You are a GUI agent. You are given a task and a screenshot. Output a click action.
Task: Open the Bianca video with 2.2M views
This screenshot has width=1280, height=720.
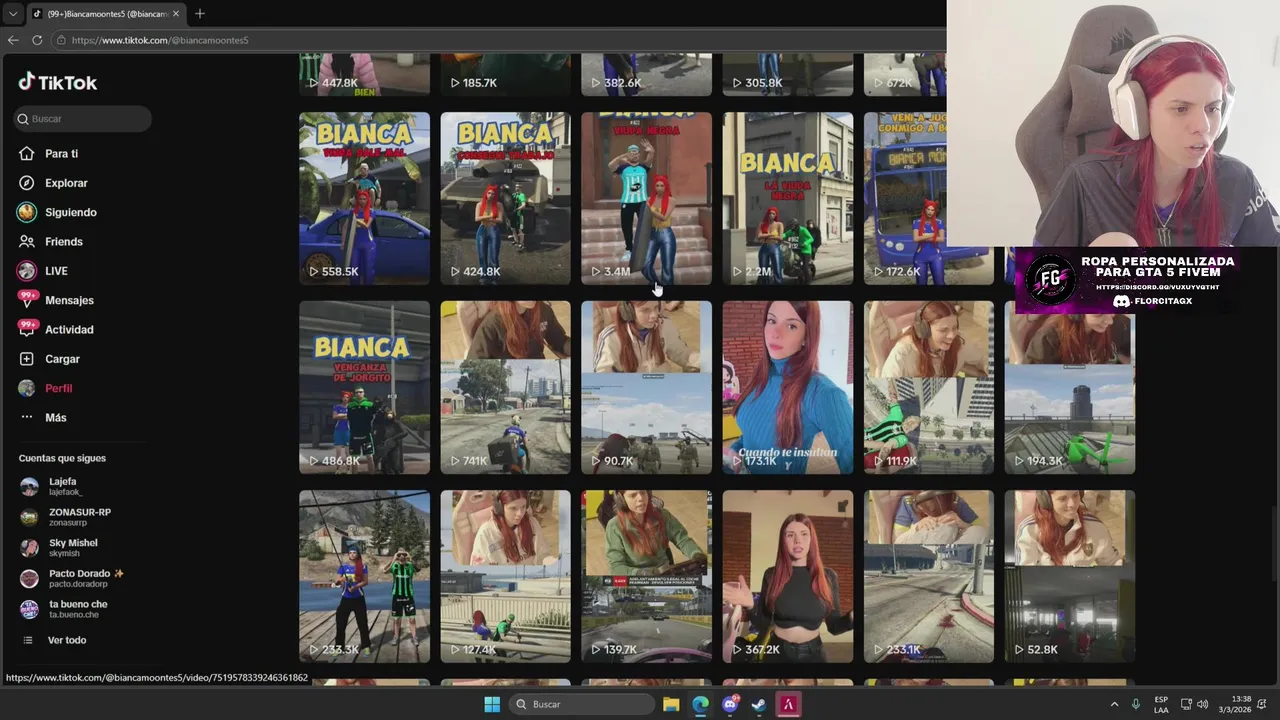[788, 198]
